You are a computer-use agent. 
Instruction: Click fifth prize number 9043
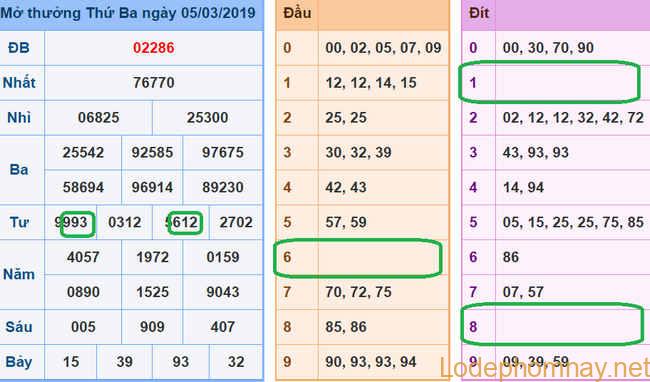click(223, 292)
